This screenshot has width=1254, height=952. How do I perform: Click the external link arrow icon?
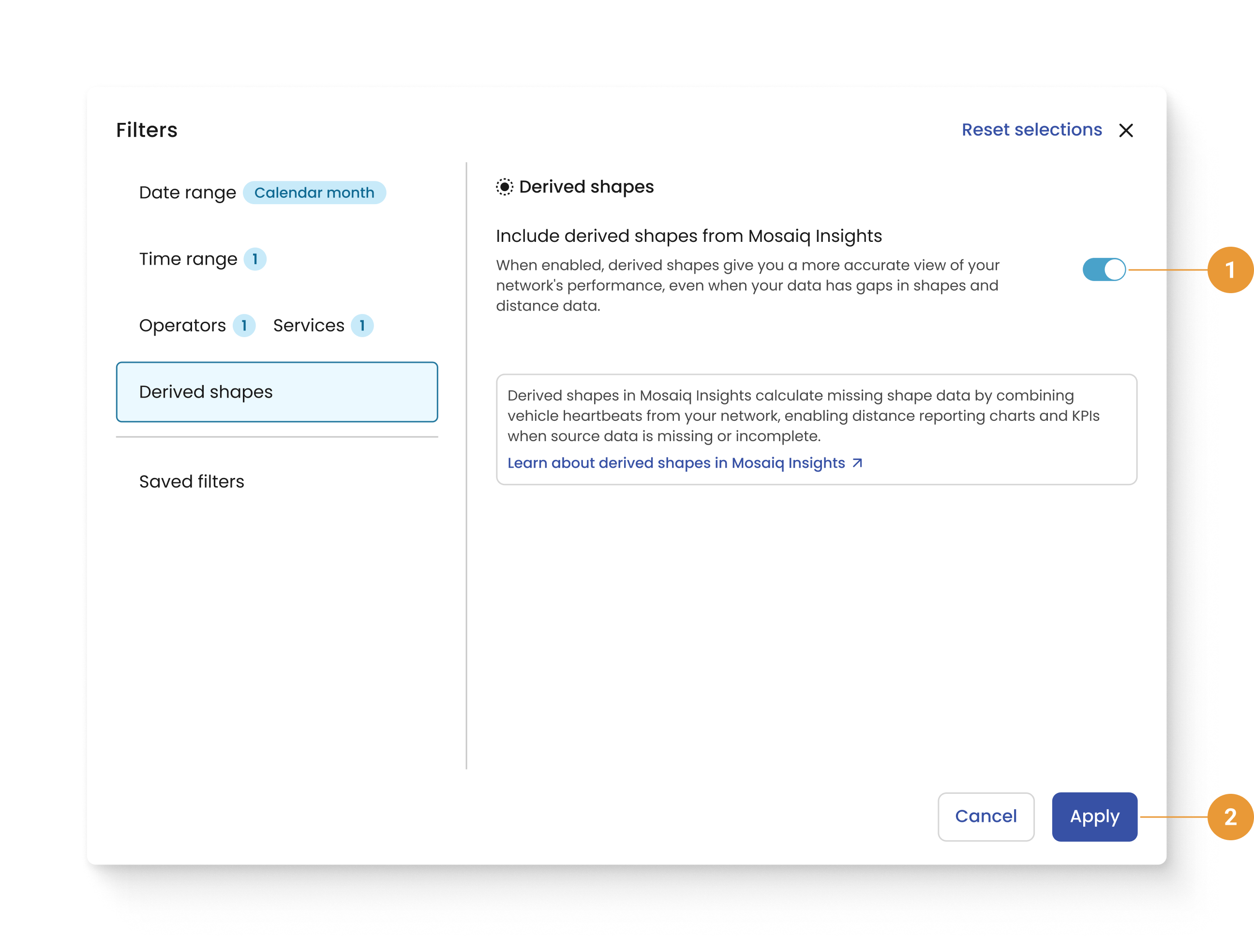click(857, 462)
